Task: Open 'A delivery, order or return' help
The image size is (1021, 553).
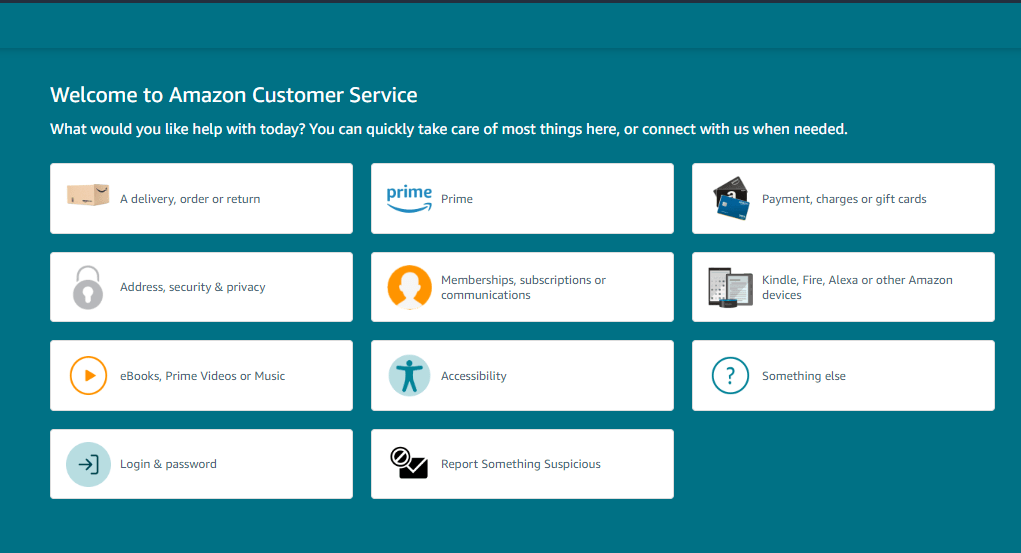Action: (190, 199)
